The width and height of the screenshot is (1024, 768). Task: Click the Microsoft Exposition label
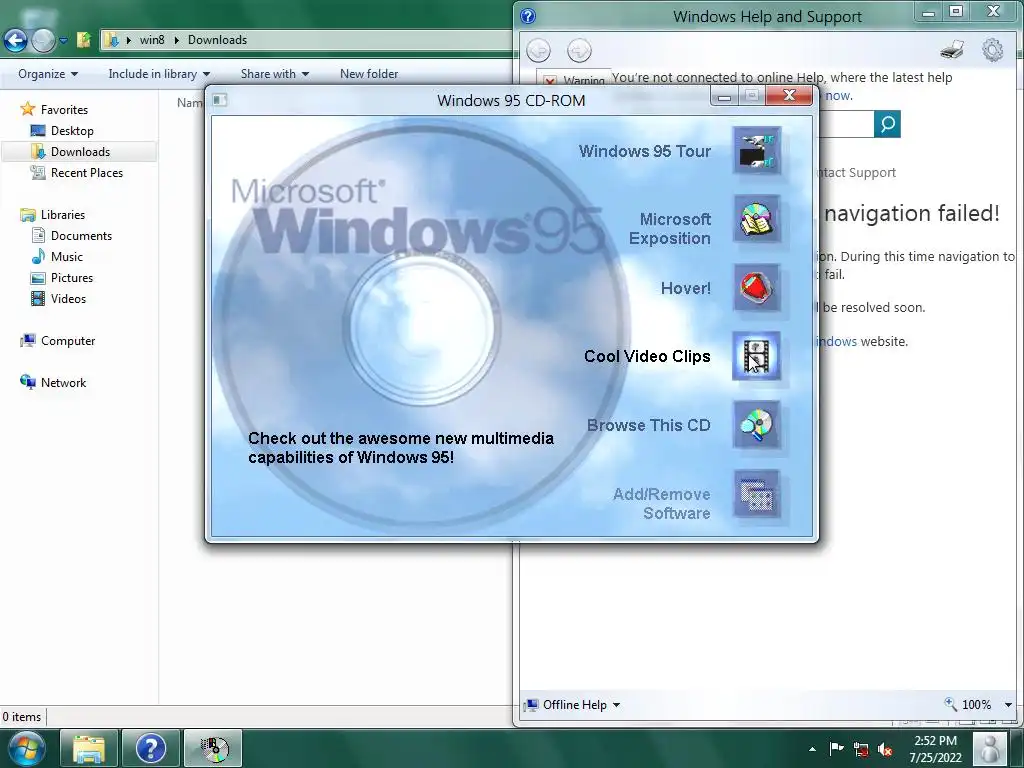point(669,229)
